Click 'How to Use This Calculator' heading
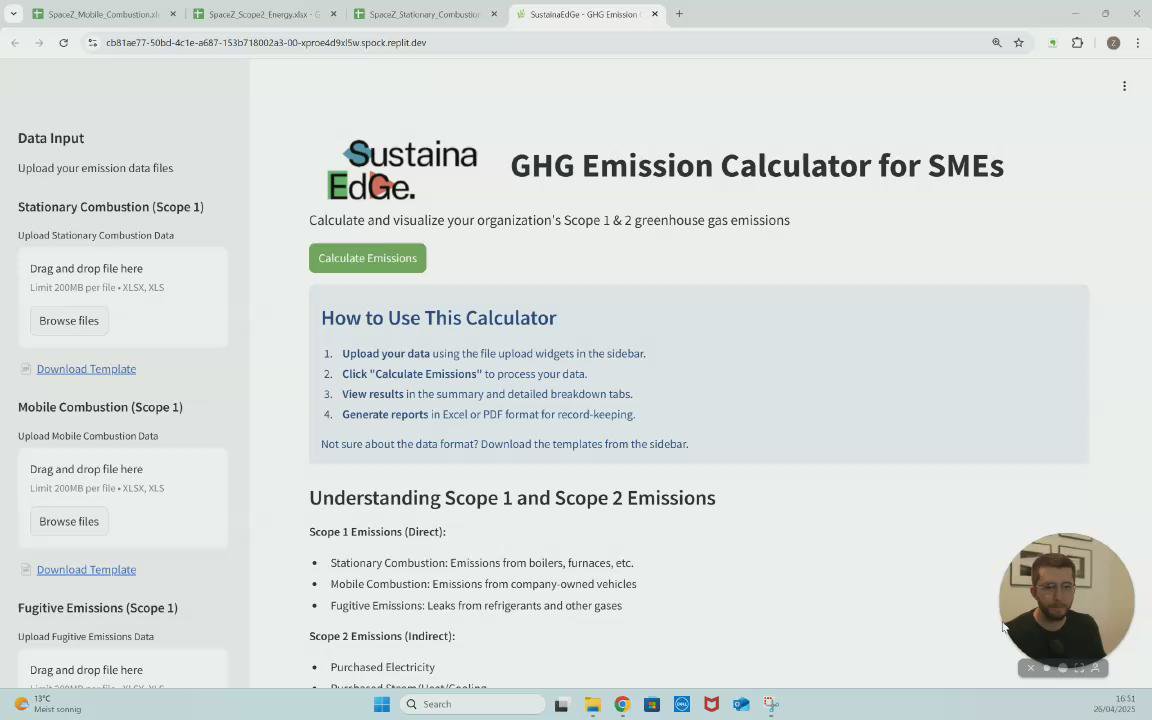 [x=439, y=318]
